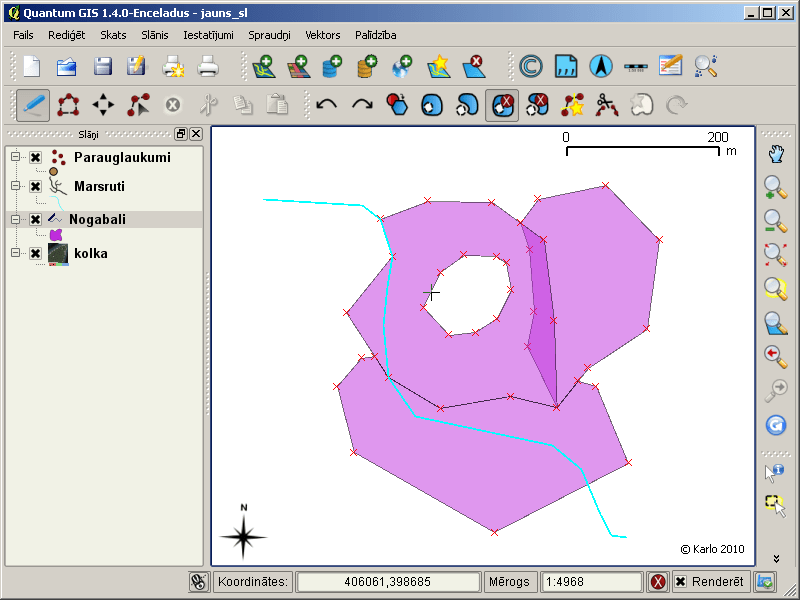
Task: Click the Nogabali purple symbol swatch
Action: point(56,235)
